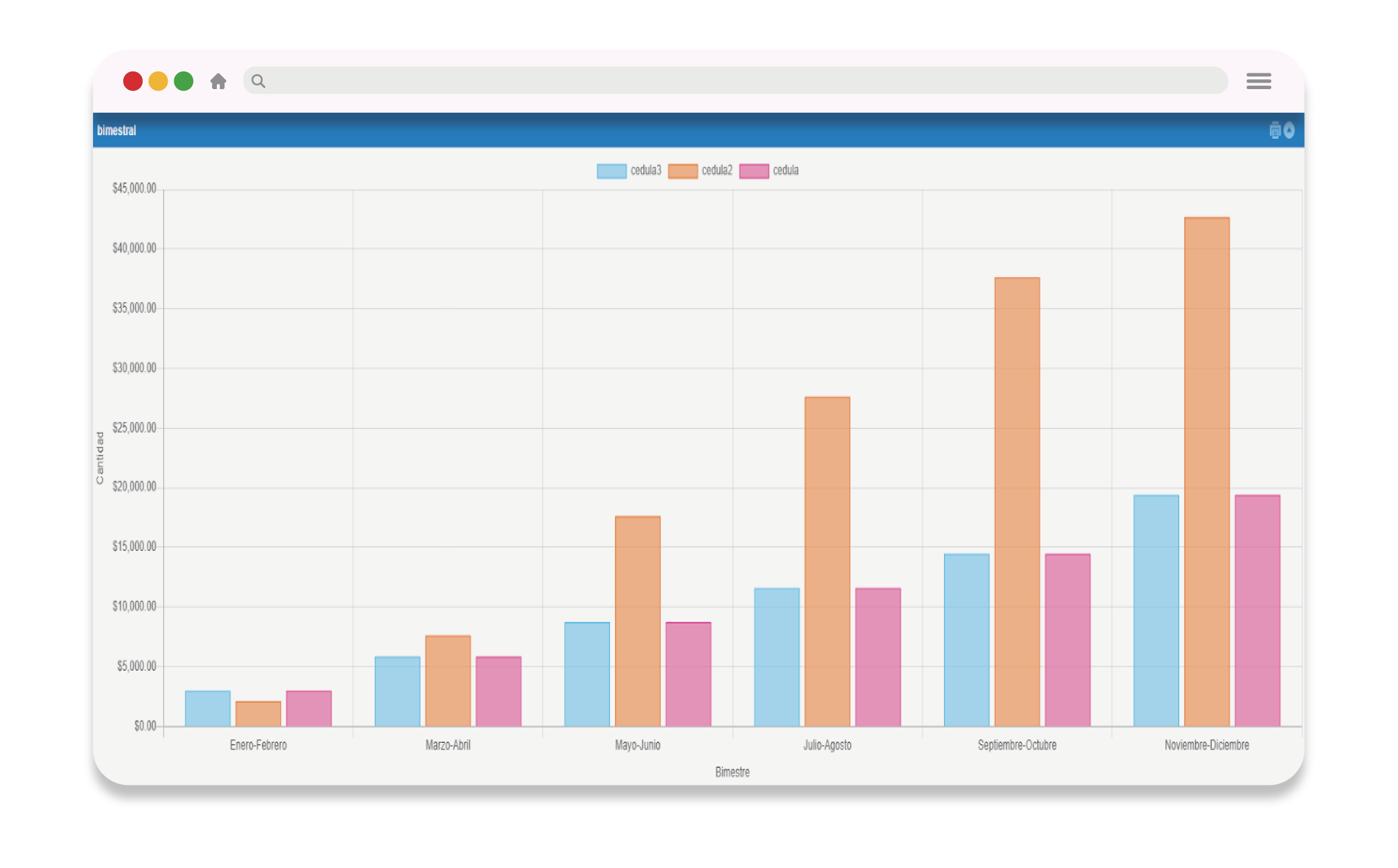Click the yellow window circle button
Image resolution: width=1398 pixels, height=868 pixels.
[x=158, y=81]
